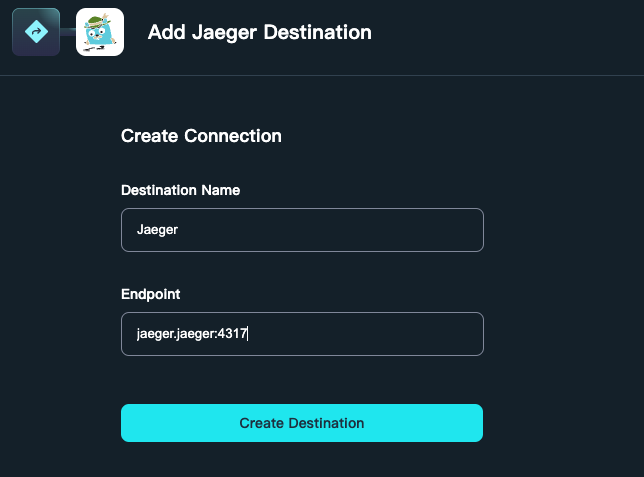Focus the Destination Name input field
The width and height of the screenshot is (644, 477).
coord(302,230)
